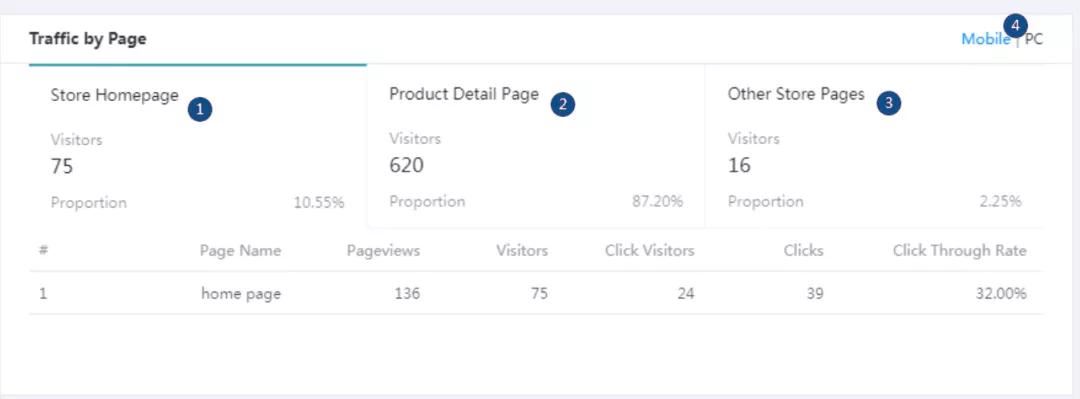Image resolution: width=1080 pixels, height=399 pixels.
Task: Click annotation badge number 4
Action: (1015, 26)
